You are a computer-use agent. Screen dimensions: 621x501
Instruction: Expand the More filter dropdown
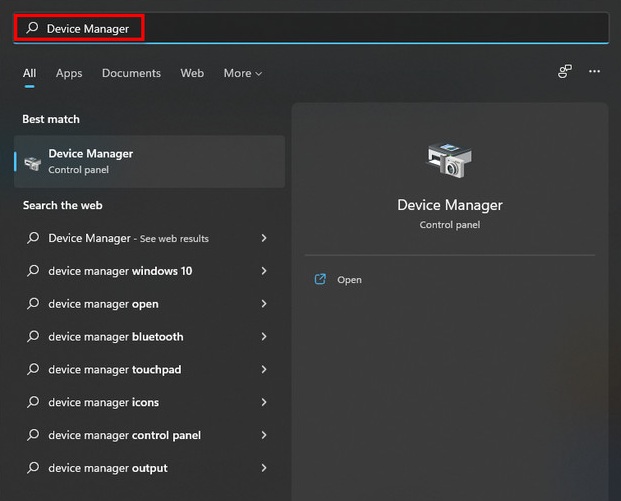point(242,73)
